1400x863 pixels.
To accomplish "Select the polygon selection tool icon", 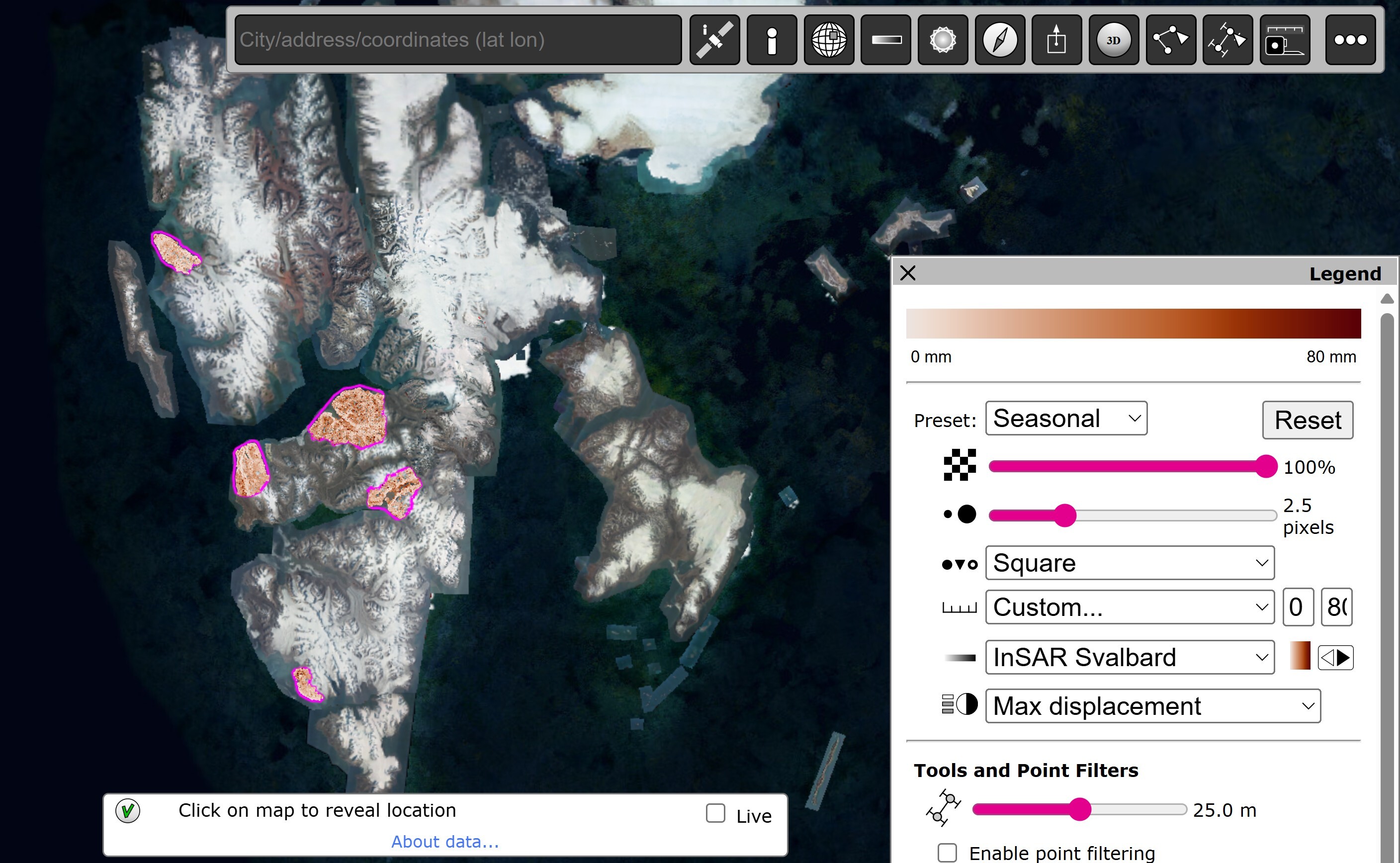I will point(1171,40).
